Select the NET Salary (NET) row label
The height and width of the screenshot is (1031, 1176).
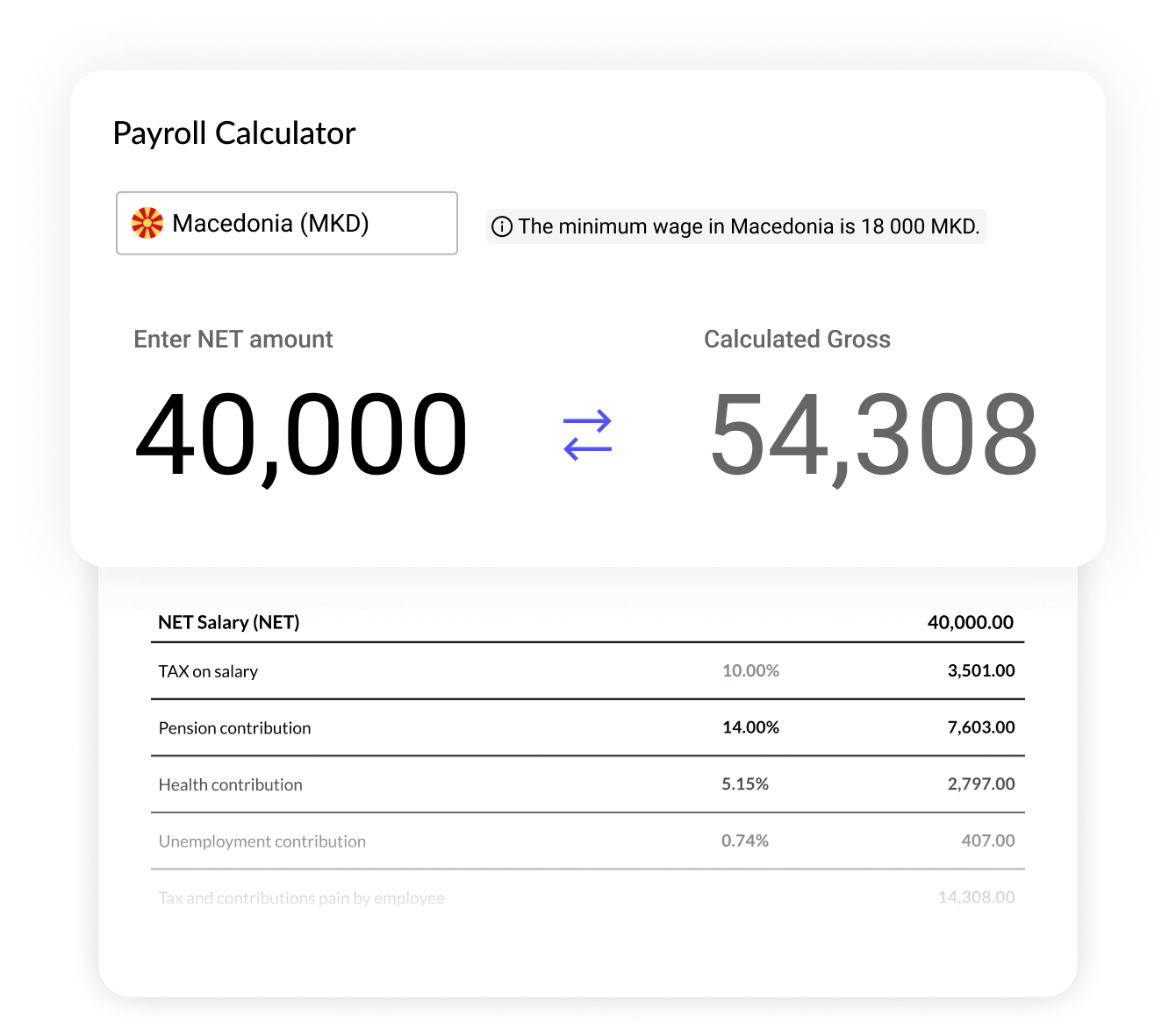(228, 622)
